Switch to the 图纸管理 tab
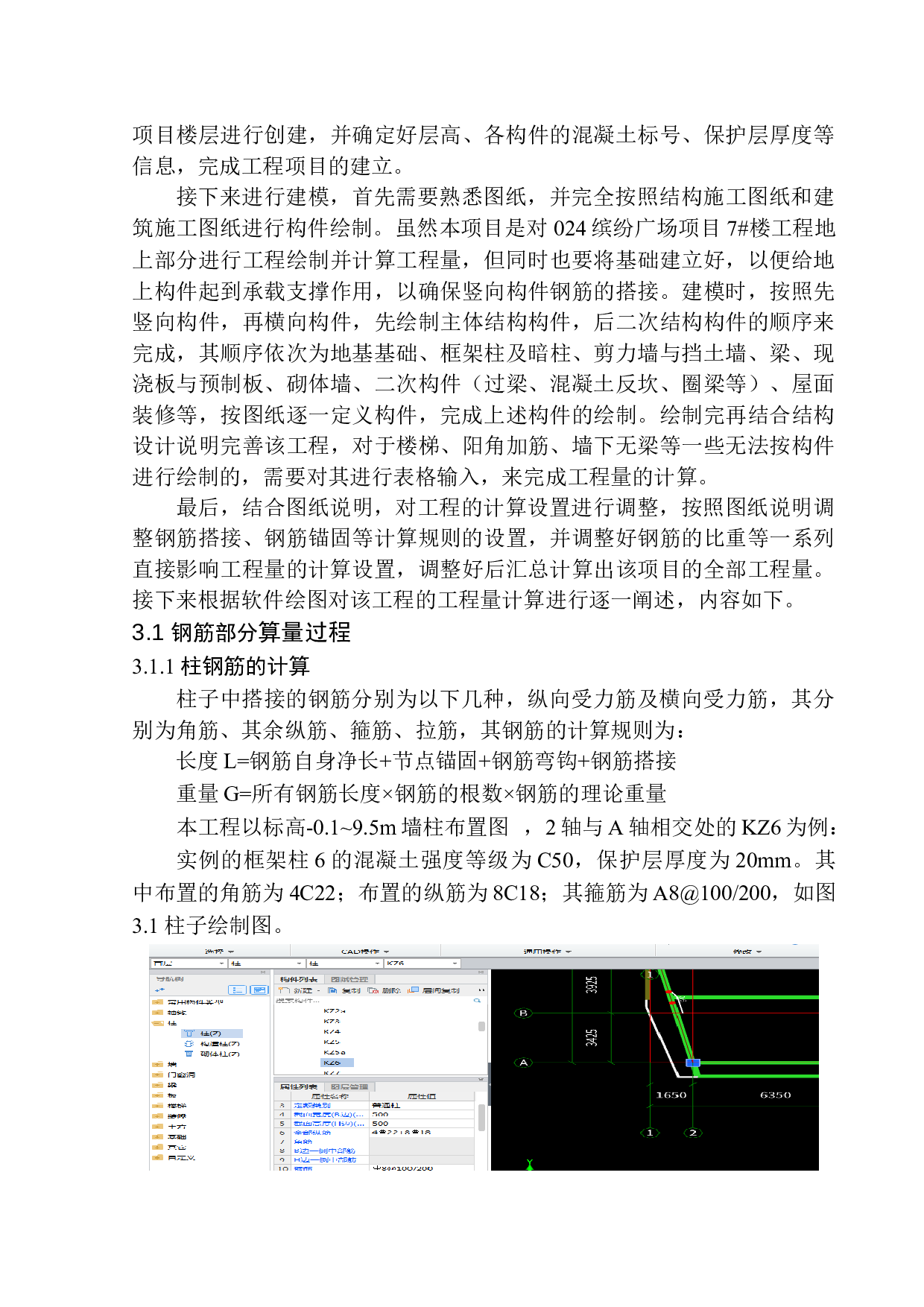This screenshot has width=924, height=1307. click(349, 979)
